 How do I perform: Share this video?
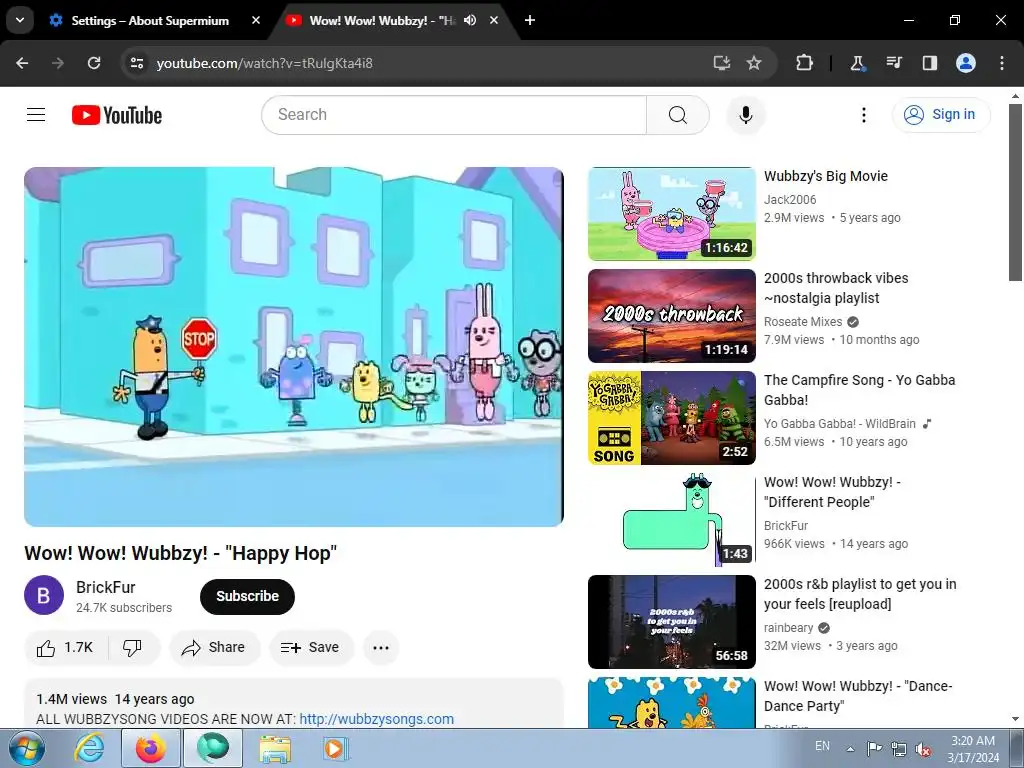click(214, 647)
